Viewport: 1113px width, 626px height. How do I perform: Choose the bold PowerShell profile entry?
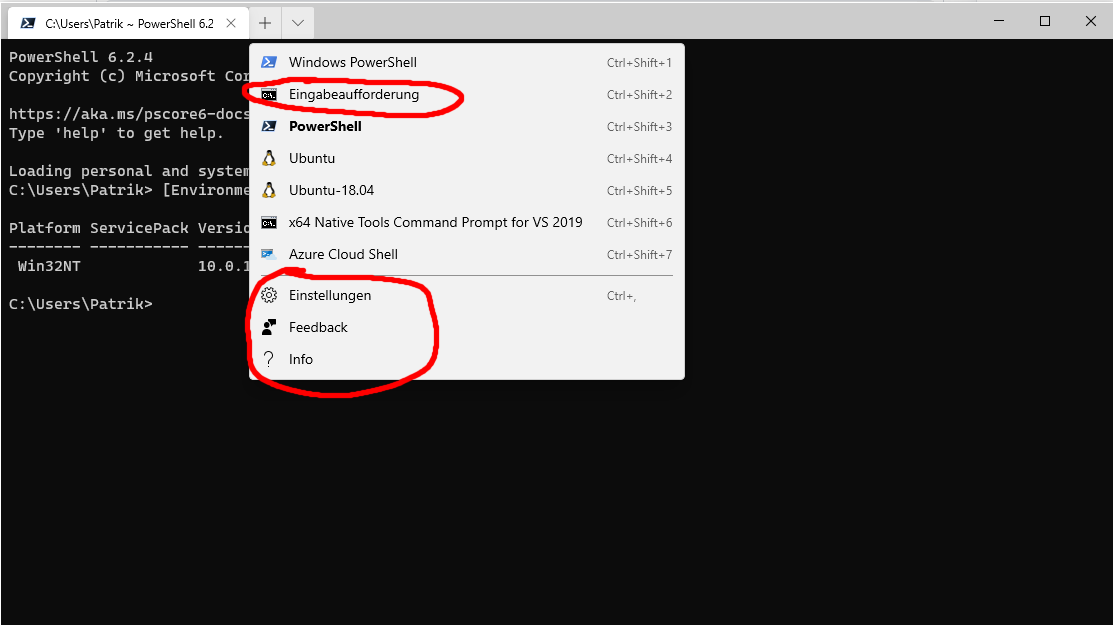(x=467, y=126)
